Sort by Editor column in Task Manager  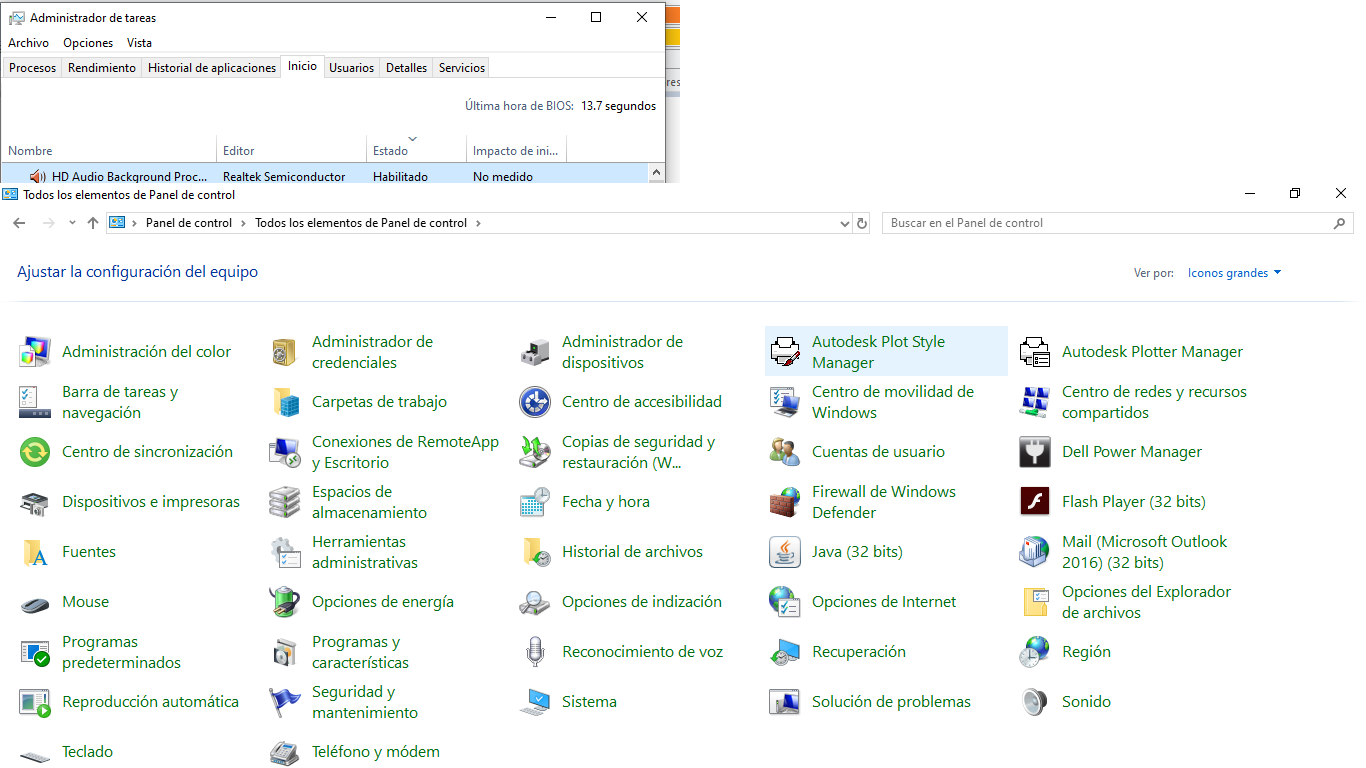pos(291,148)
